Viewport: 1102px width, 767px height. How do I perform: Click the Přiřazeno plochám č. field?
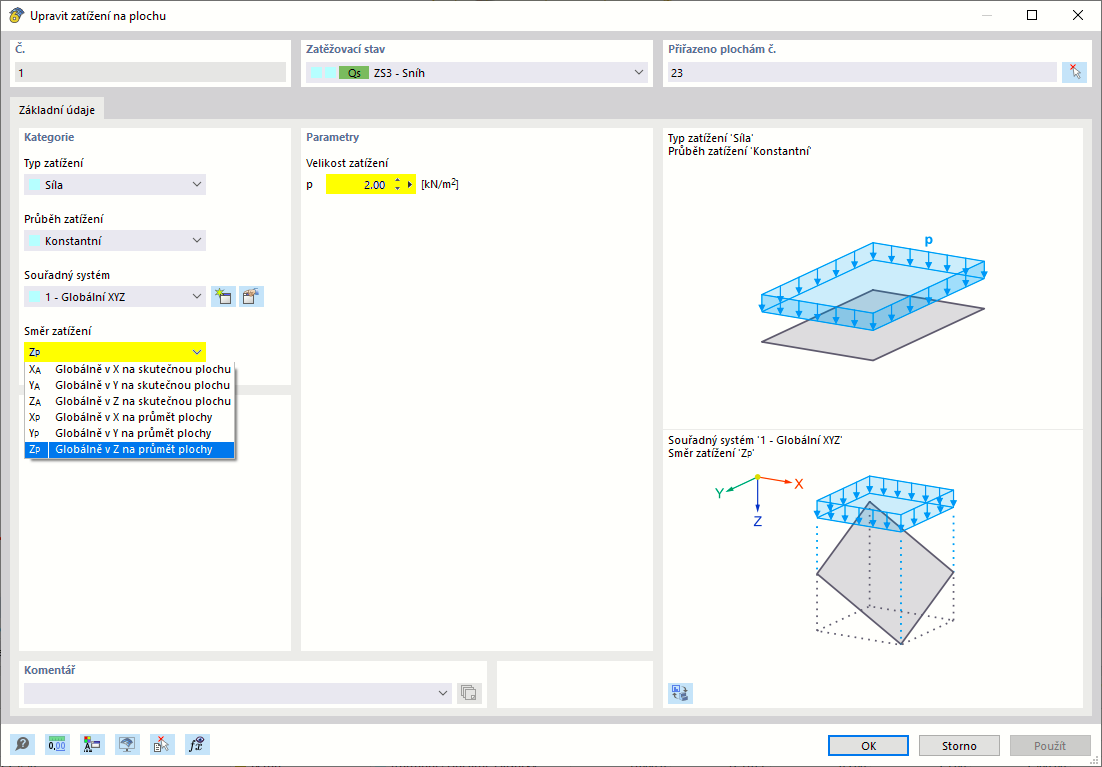pos(862,72)
